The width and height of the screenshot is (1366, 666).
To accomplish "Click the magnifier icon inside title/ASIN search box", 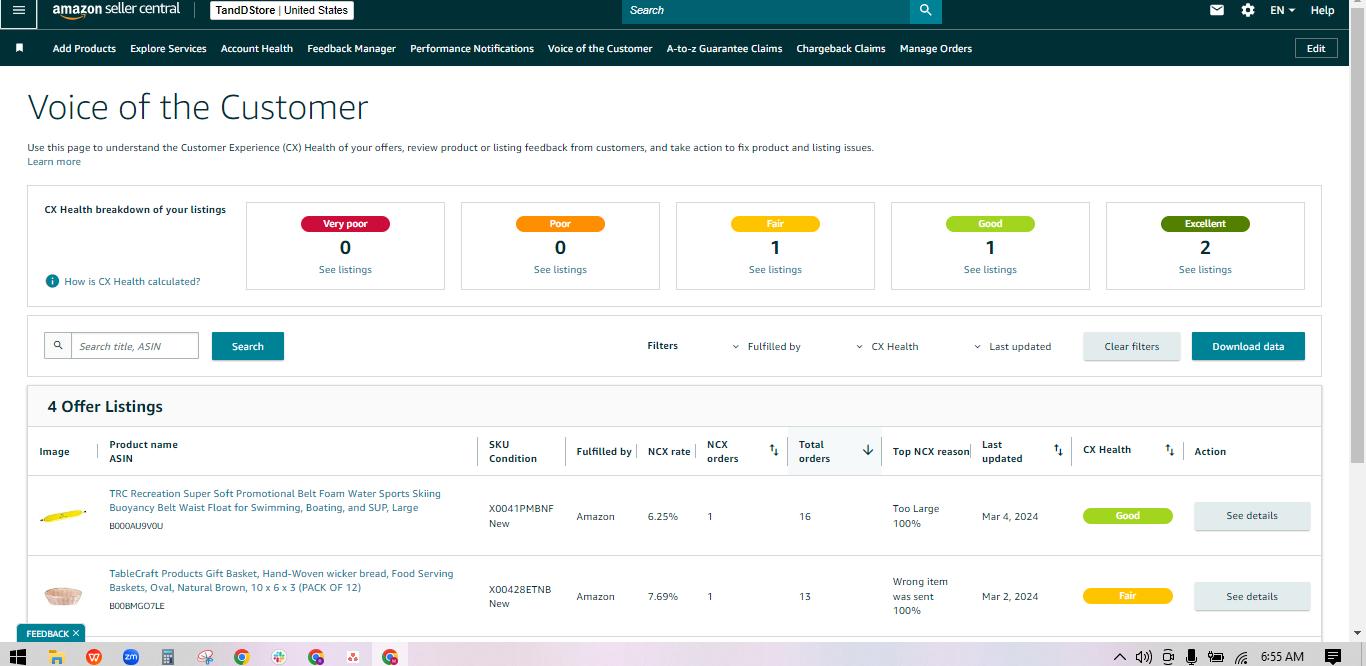I will 58,346.
